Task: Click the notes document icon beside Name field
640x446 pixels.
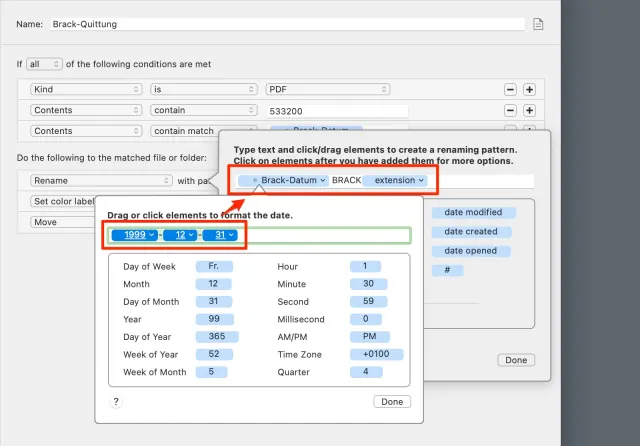Action: click(x=538, y=24)
